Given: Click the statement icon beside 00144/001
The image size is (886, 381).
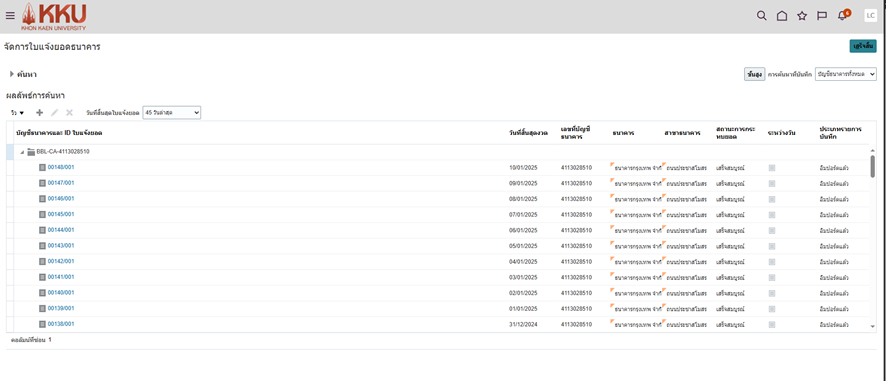Looking at the screenshot, I should point(42,230).
